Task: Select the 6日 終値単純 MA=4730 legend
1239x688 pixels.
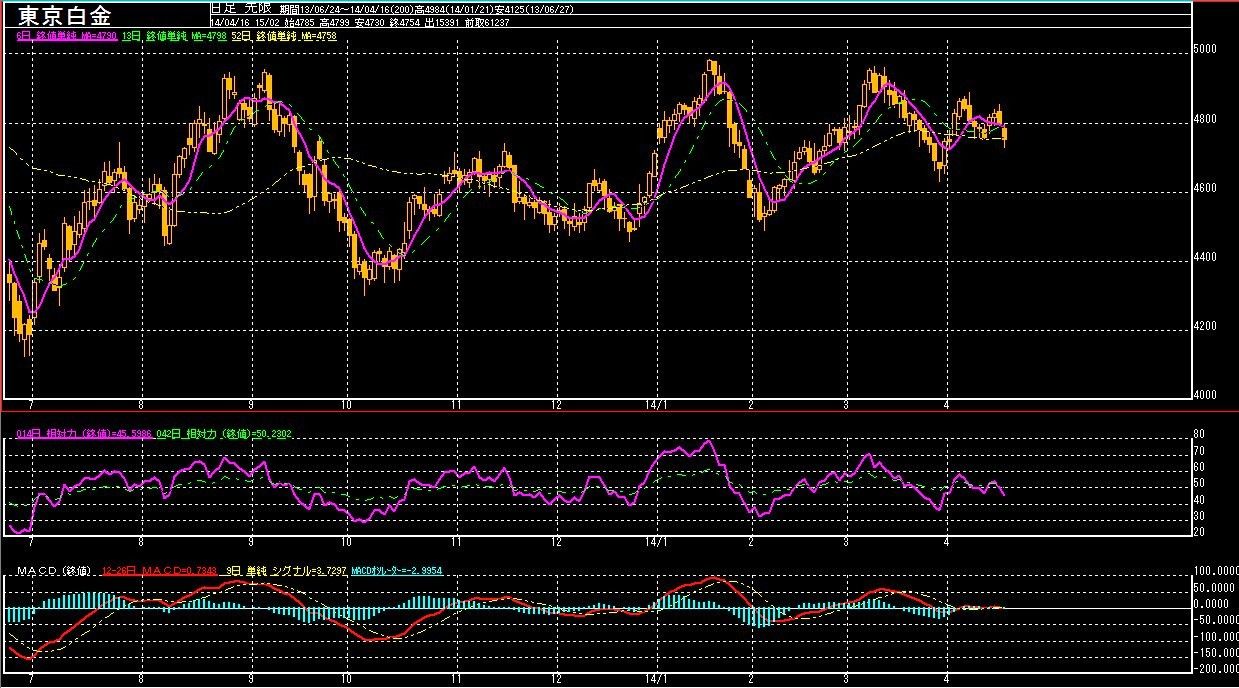Action: [67, 35]
